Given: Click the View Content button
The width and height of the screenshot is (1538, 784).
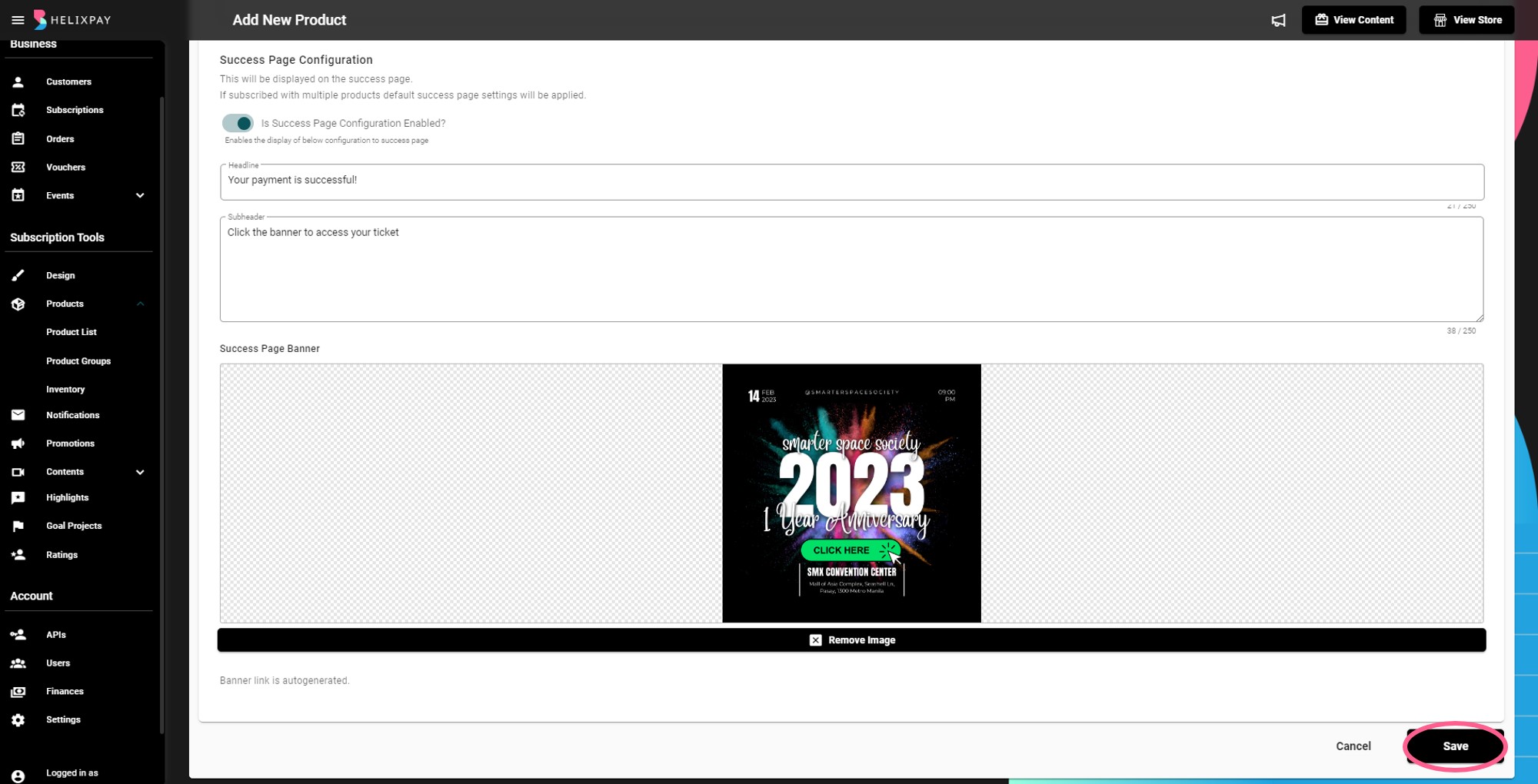Looking at the screenshot, I should click(x=1354, y=20).
